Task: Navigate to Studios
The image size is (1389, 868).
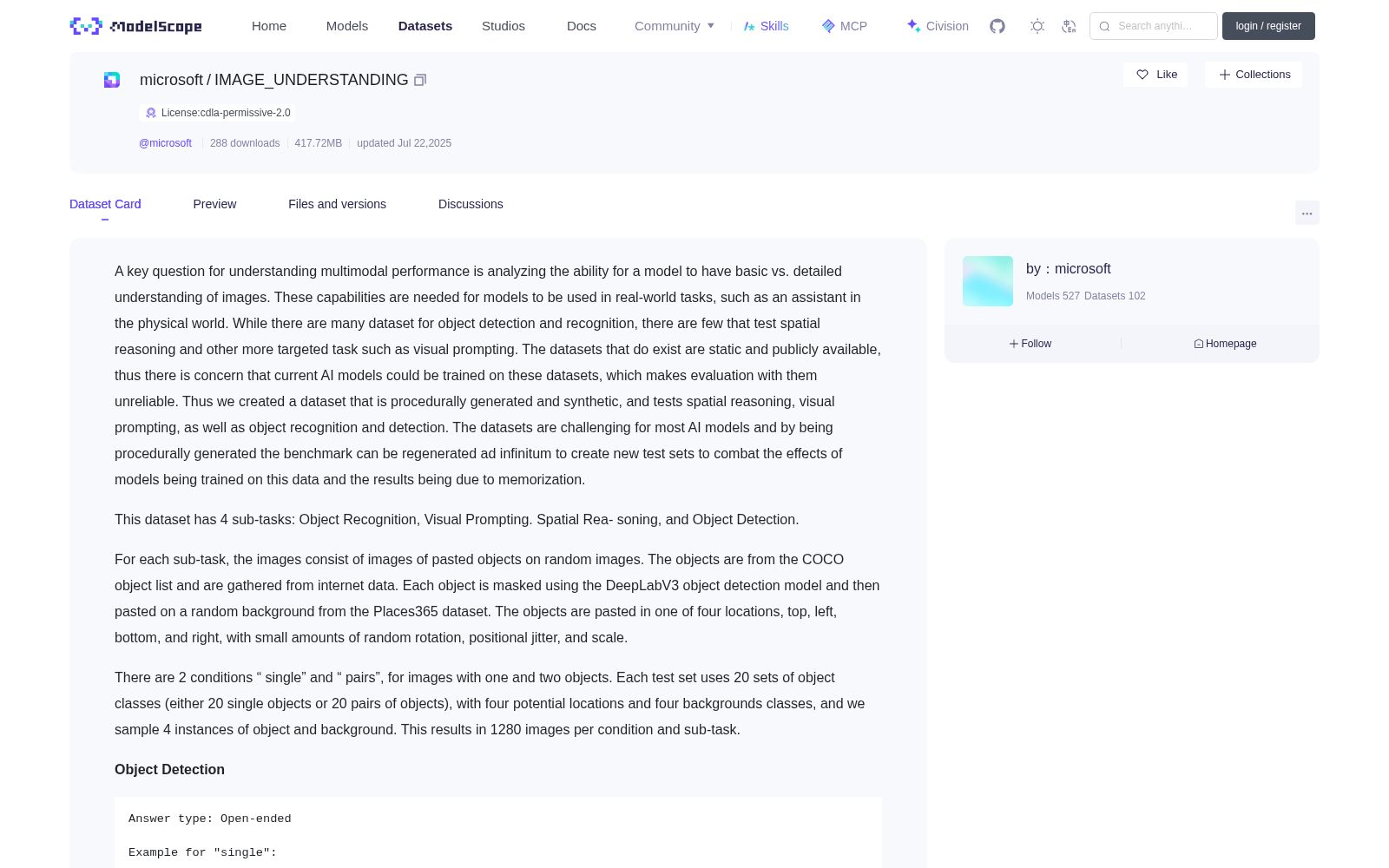Action: click(504, 26)
